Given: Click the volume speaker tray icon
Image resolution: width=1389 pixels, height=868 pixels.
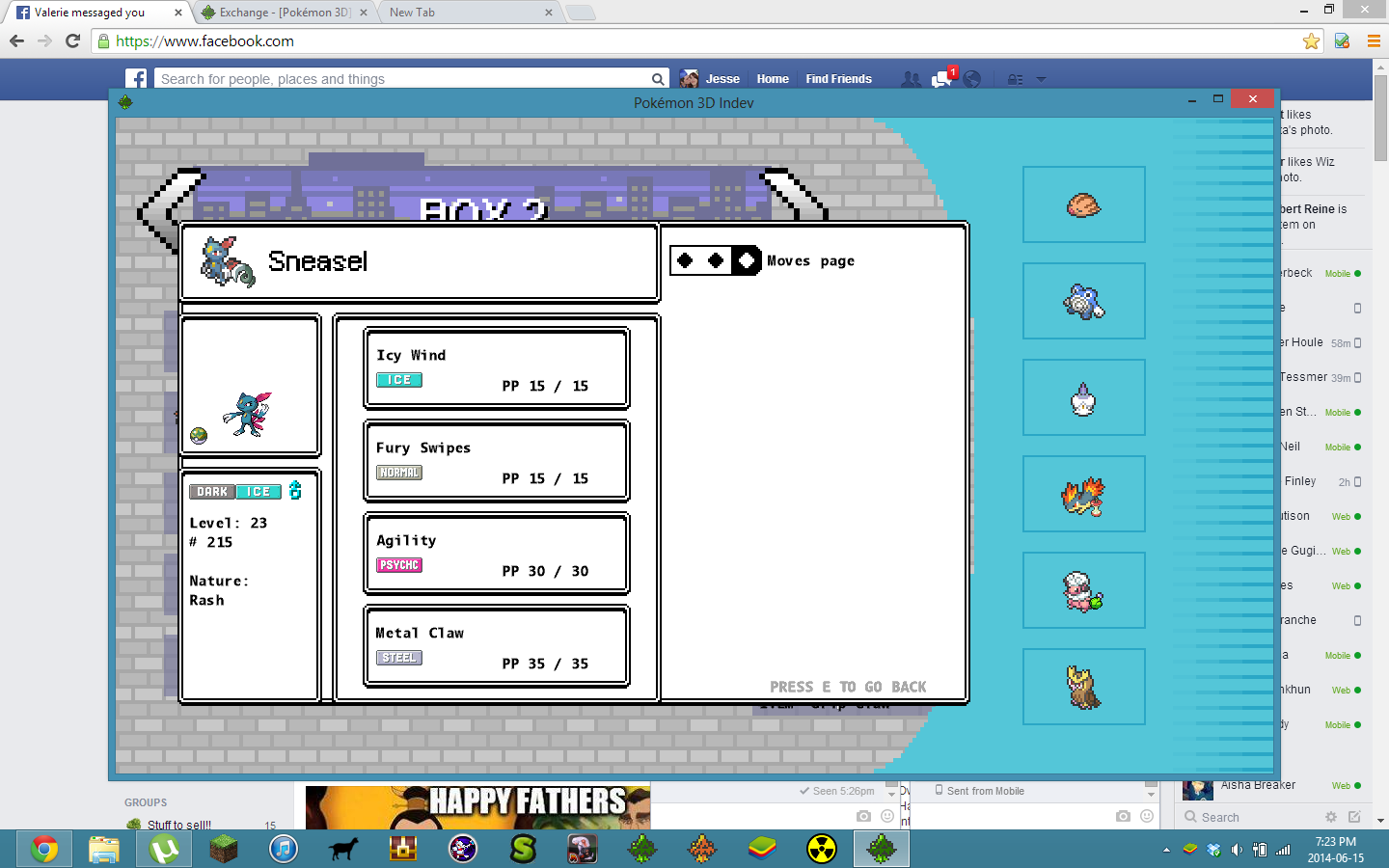Looking at the screenshot, I should point(1237,850).
